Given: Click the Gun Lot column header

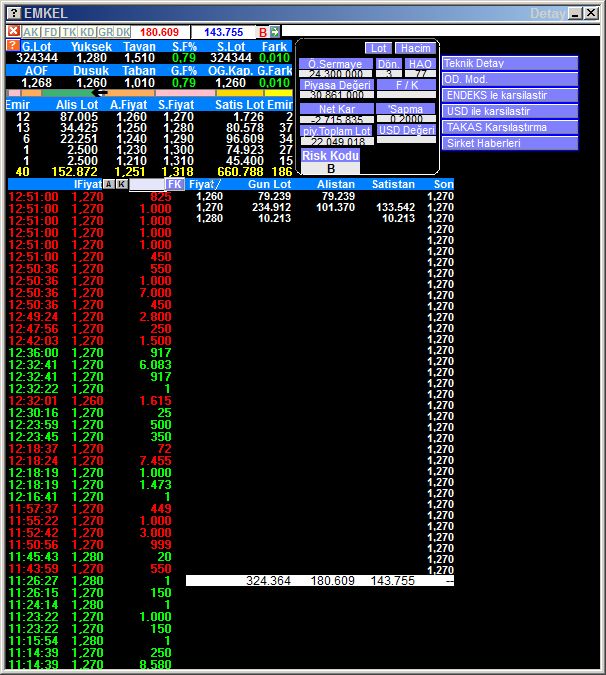Looking at the screenshot, I should (x=269, y=184).
